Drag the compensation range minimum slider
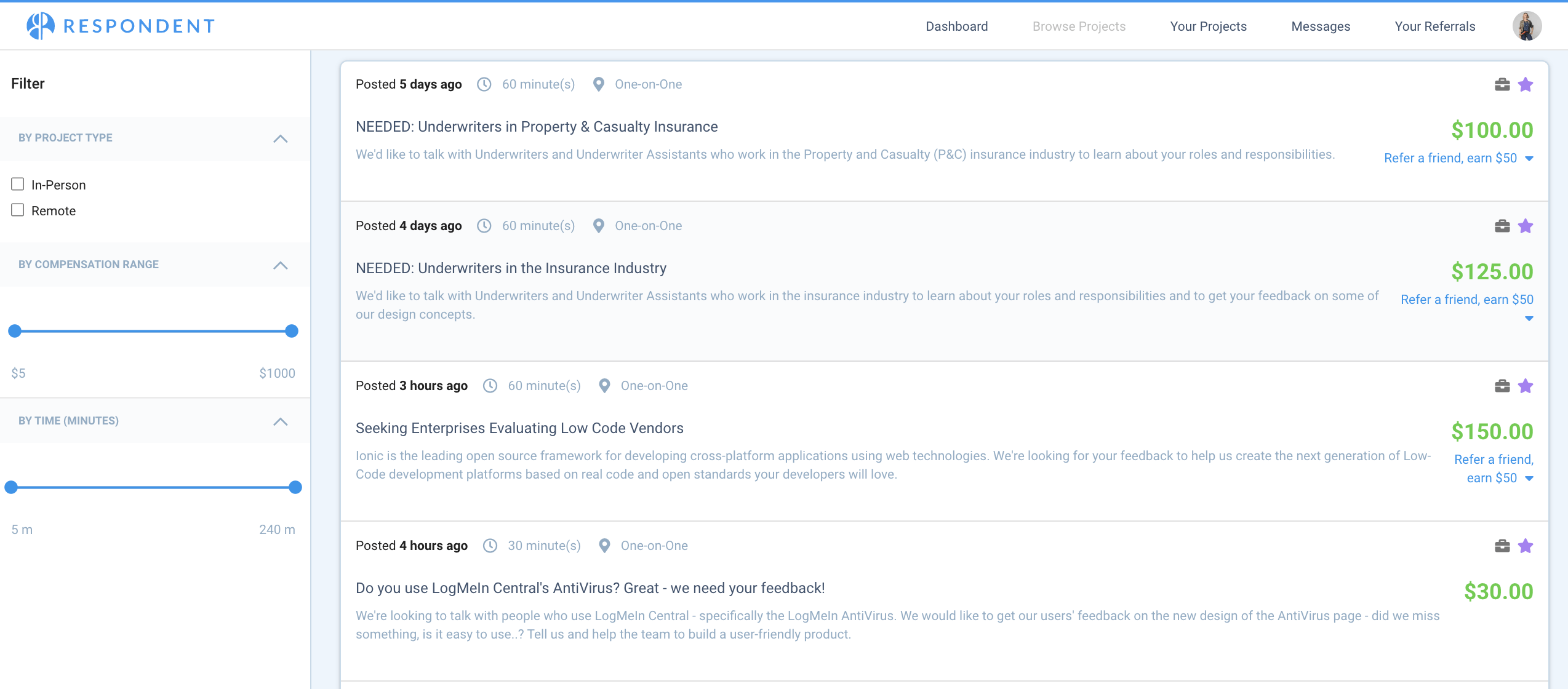Image resolution: width=1568 pixels, height=689 pixels. 14,331
